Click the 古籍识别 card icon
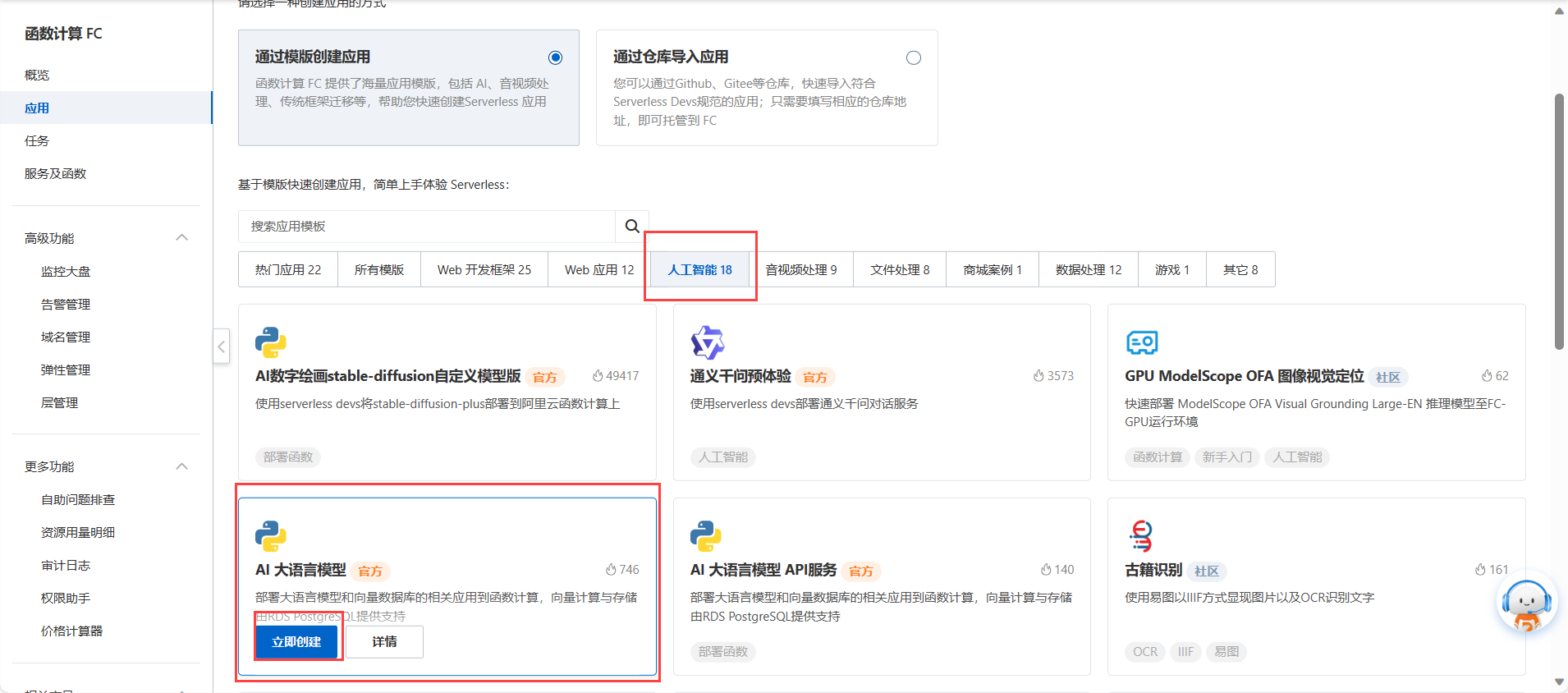1568x693 pixels. [1140, 536]
